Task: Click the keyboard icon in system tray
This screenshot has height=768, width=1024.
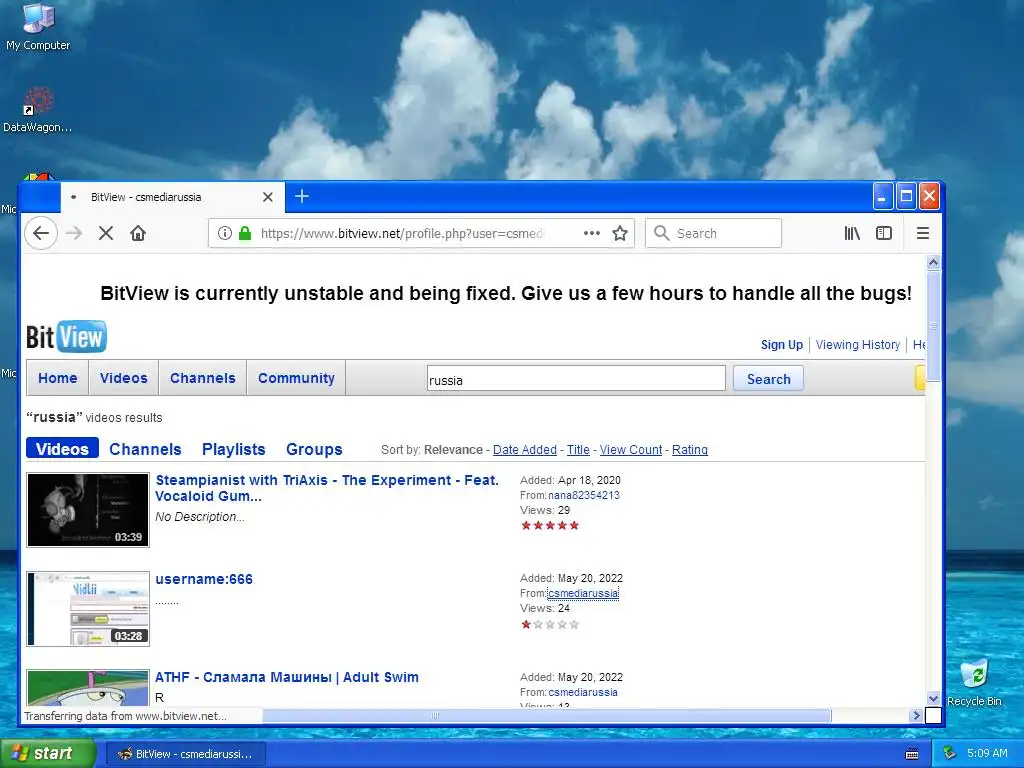Action: pos(912,754)
